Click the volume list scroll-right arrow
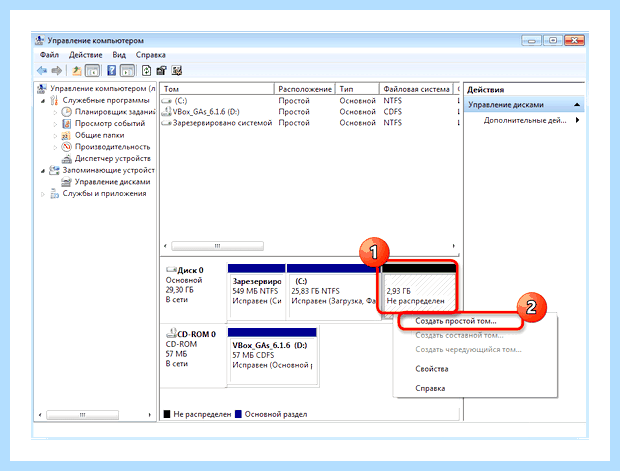 click(x=454, y=246)
